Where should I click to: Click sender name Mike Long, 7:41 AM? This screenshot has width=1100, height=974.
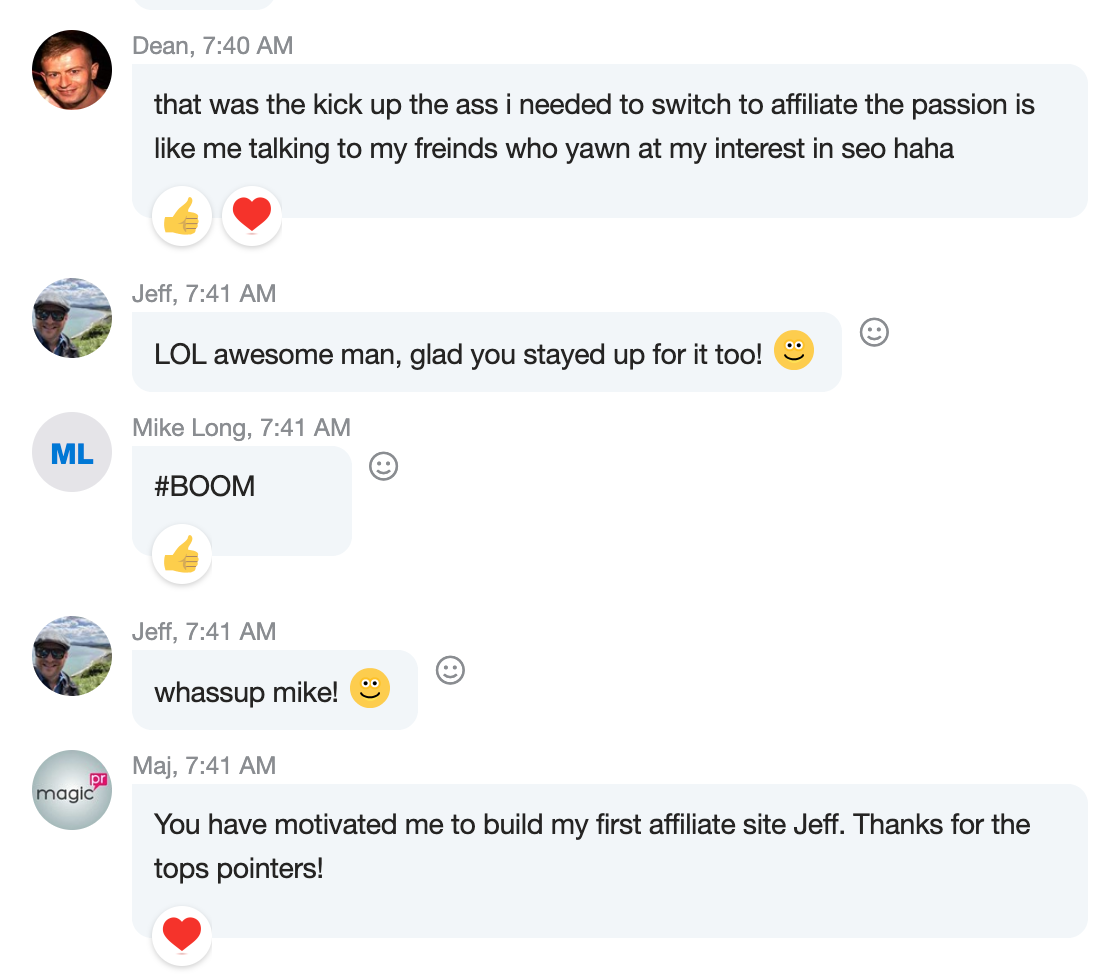click(x=241, y=428)
